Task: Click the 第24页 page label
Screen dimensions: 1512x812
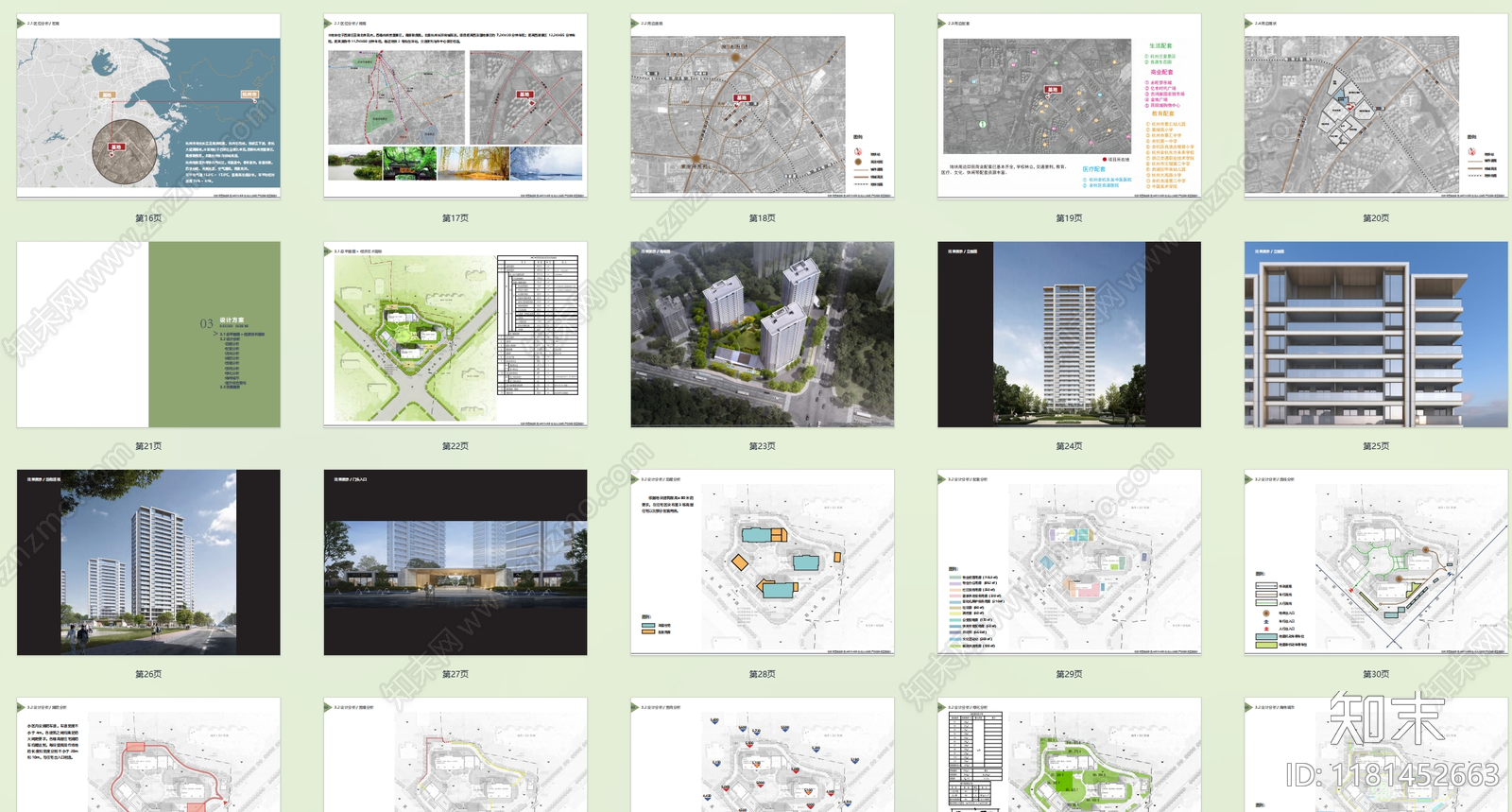Action: point(1069,446)
